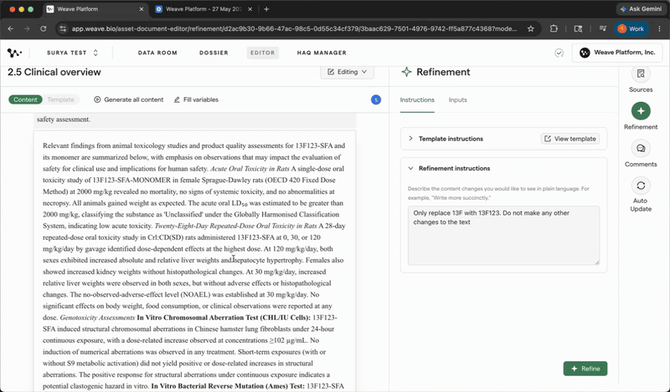Click 'Twenty-Eight-Day Repeated-Dose Oral Toxicity in Rats' text
This screenshot has height=392, width=670.
click(x=235, y=226)
